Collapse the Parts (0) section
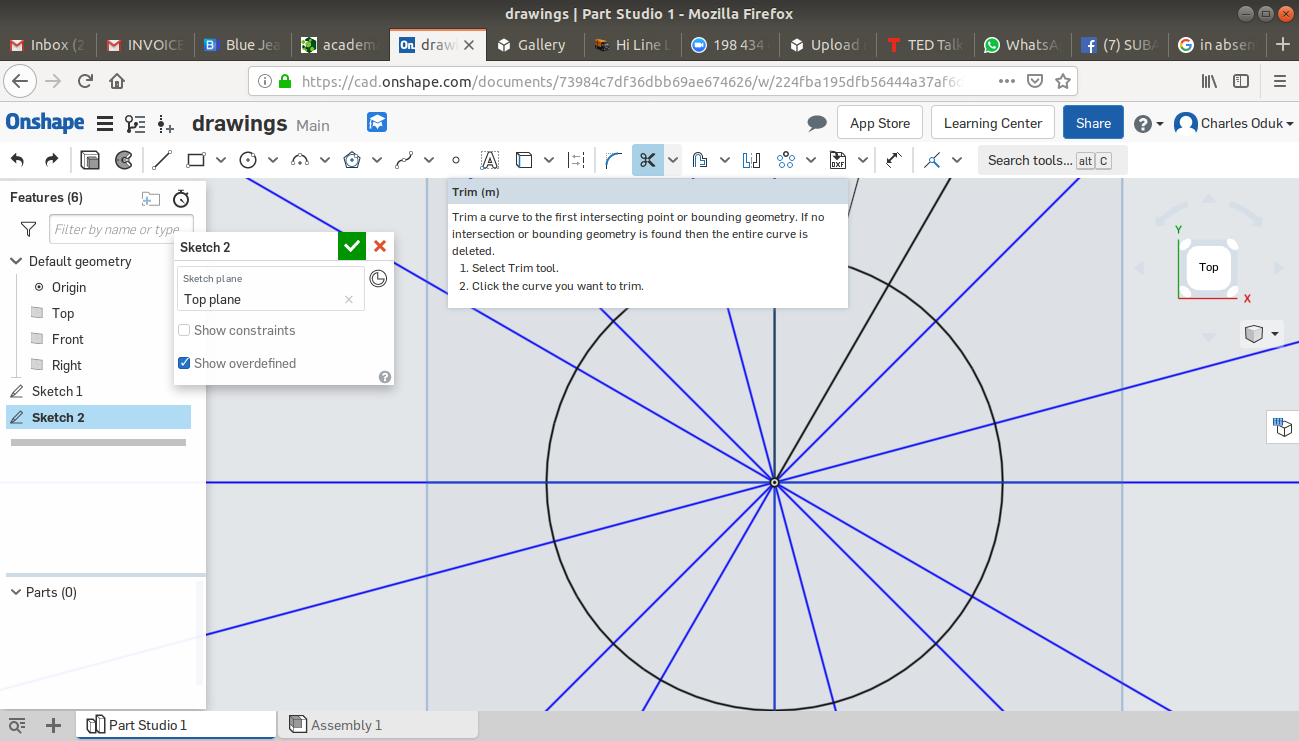The image size is (1299, 741). point(16,592)
